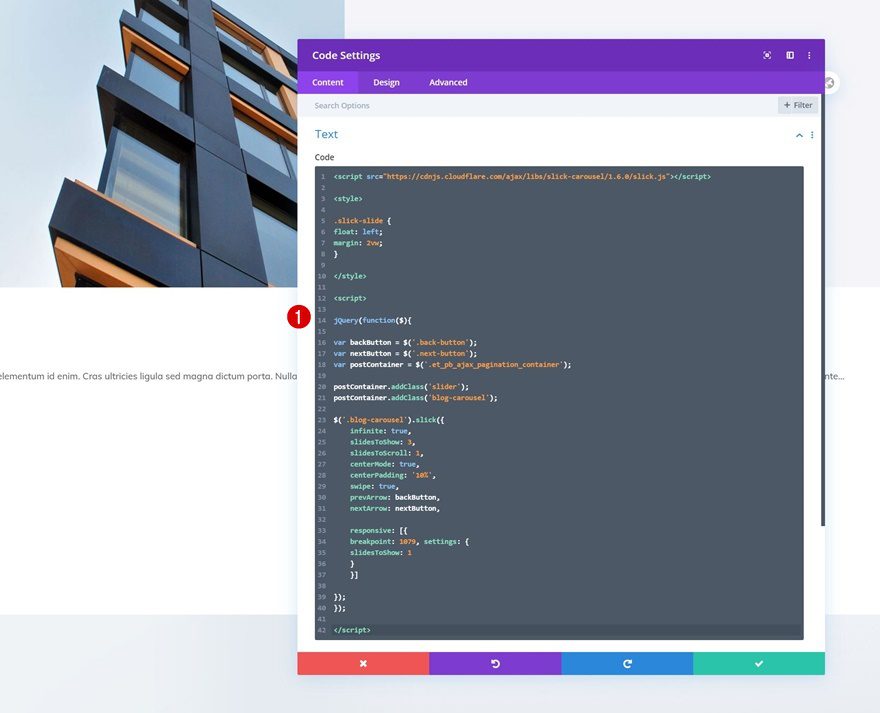This screenshot has width=880, height=713.
Task: Click the 'float: left;' code line
Action: (358, 232)
